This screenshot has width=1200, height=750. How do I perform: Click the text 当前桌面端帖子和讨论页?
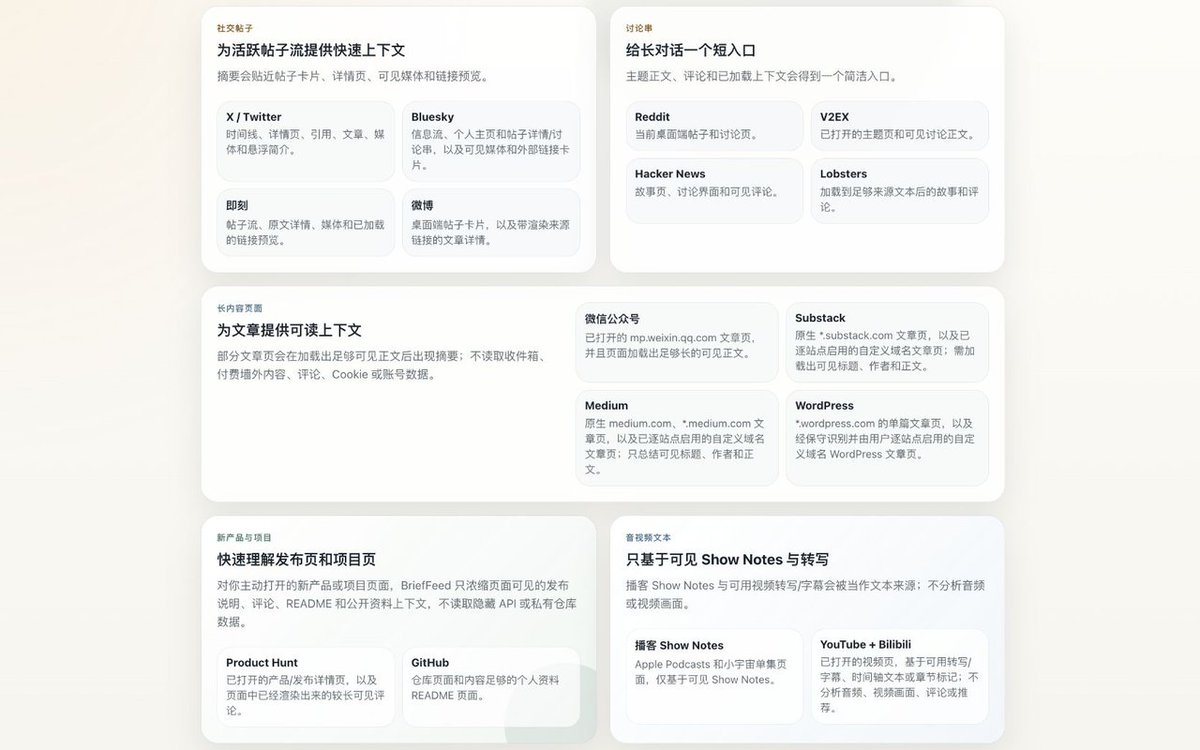(697, 135)
